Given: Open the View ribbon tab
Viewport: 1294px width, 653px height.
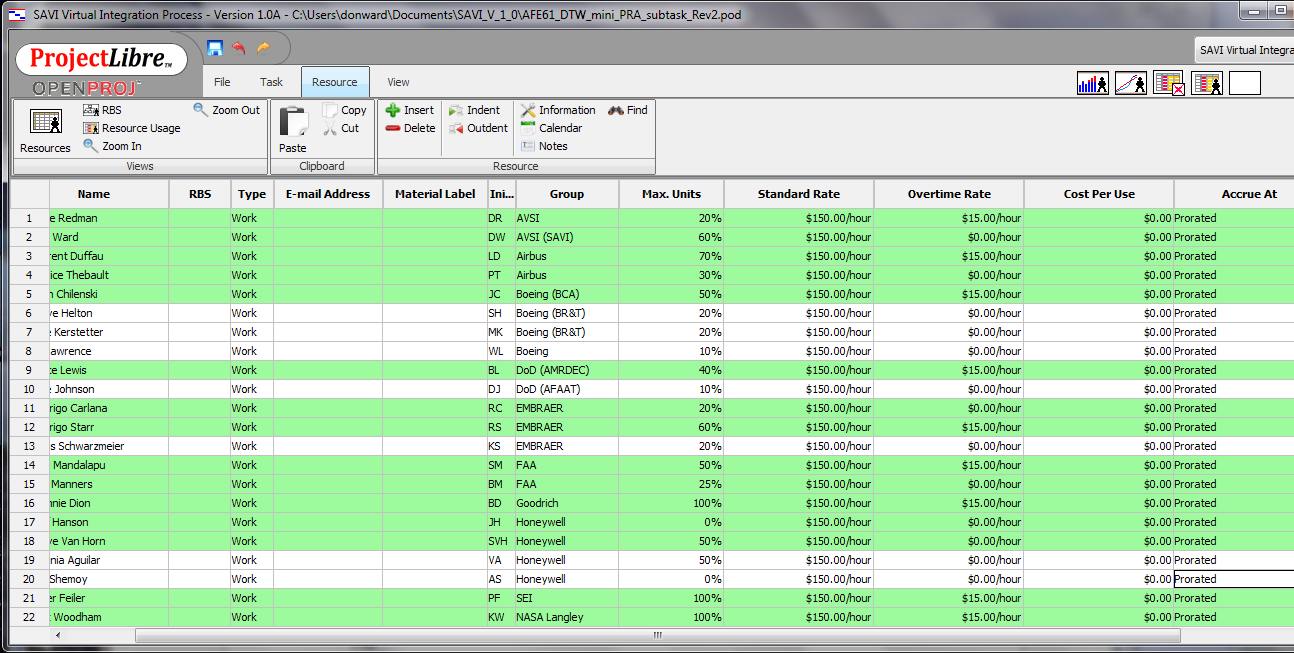Looking at the screenshot, I should (398, 82).
